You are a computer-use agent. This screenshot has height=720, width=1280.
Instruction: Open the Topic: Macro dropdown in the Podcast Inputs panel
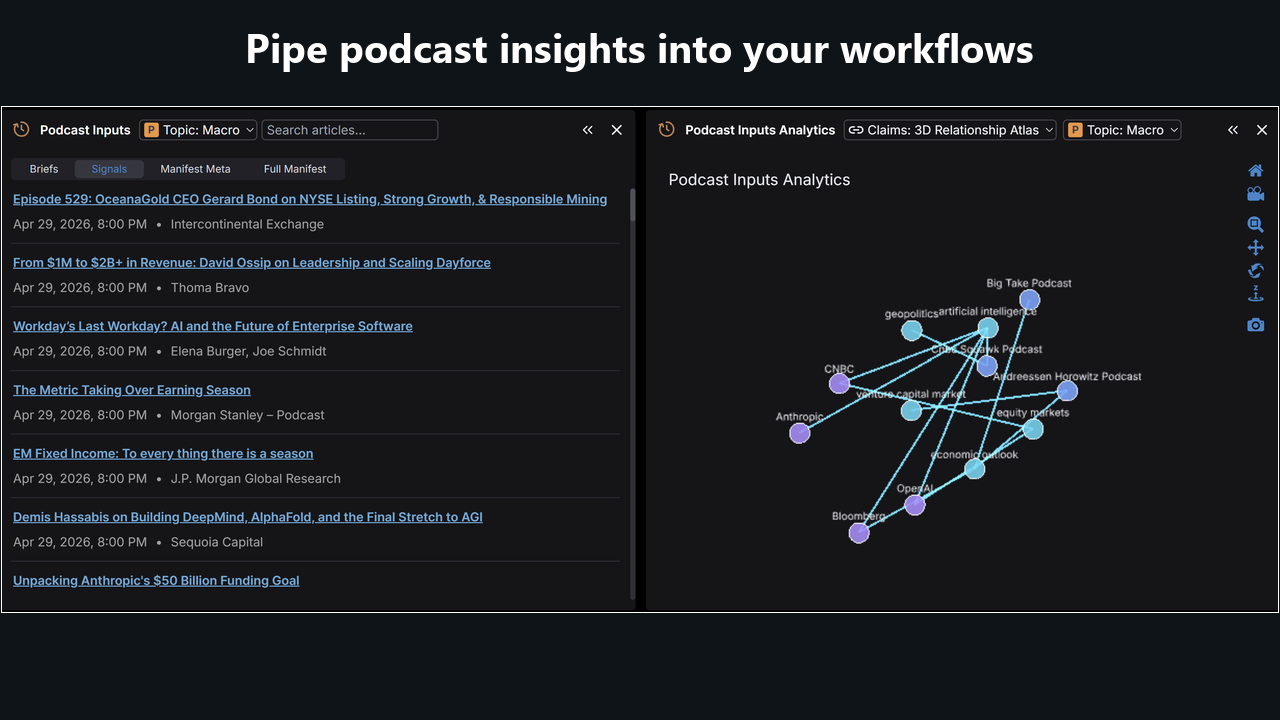point(198,130)
